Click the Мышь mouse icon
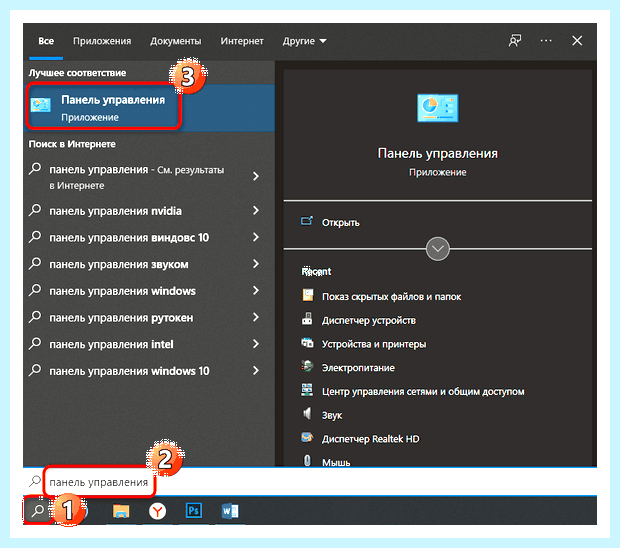Viewport: 620px width, 548px height. point(307,461)
